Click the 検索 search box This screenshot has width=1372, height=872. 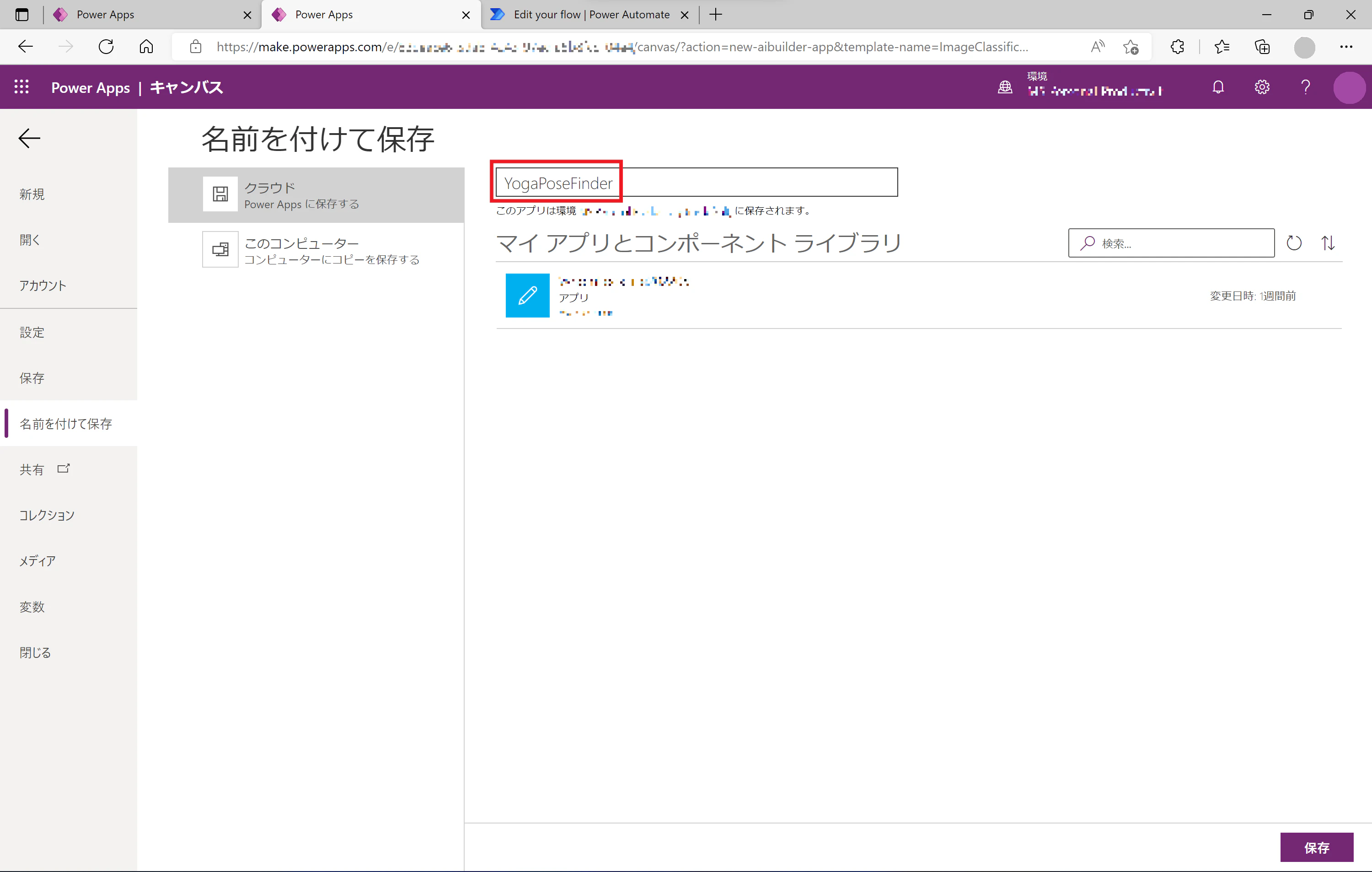click(x=1171, y=243)
